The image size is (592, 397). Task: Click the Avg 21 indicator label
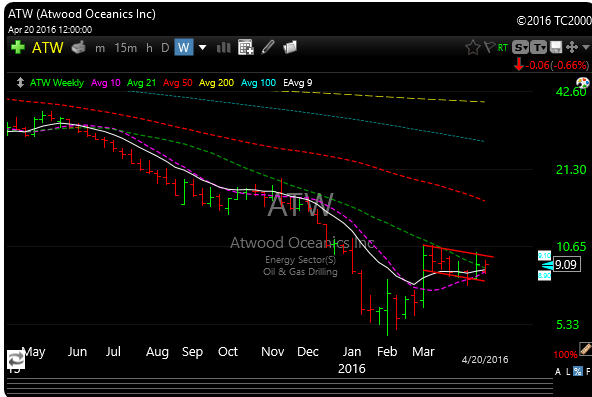pyautogui.click(x=142, y=83)
